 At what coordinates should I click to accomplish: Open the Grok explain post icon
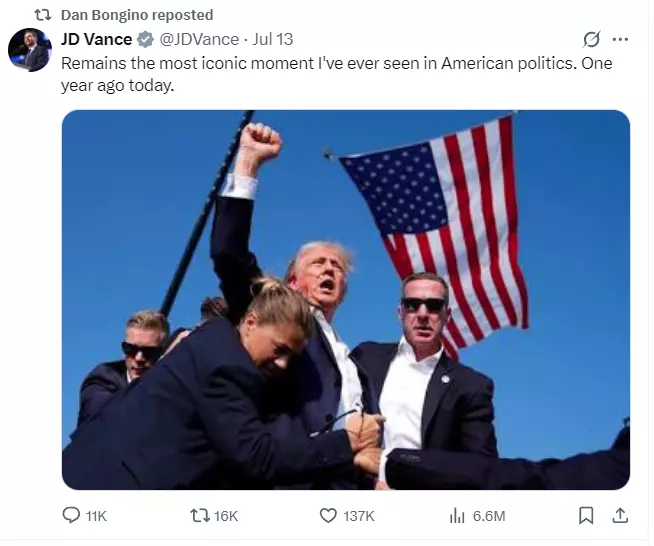pos(591,40)
